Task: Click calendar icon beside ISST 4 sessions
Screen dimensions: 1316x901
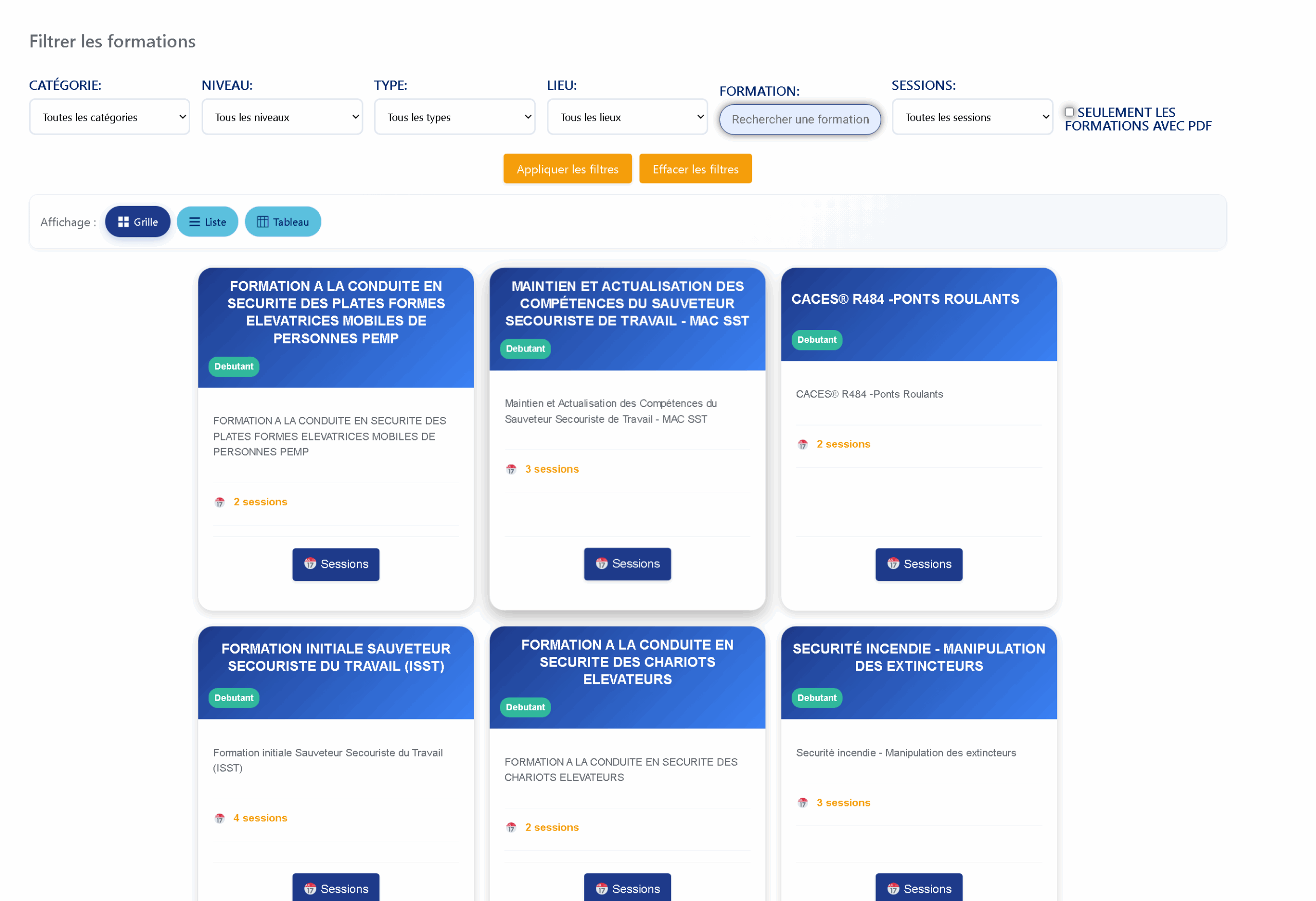Action: [x=220, y=818]
